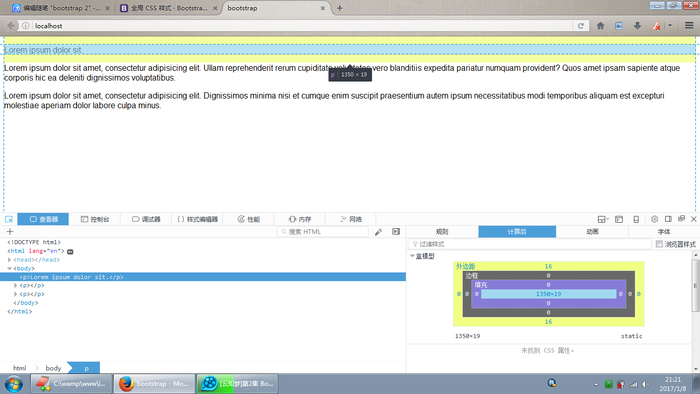The image size is (700, 394).
Task: Click top margin value 16 in box model
Action: pyautogui.click(x=548, y=266)
